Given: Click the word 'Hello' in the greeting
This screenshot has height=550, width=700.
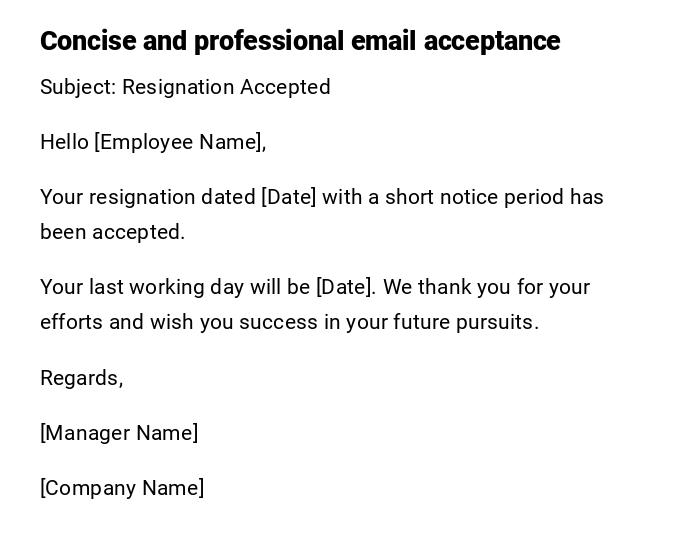Looking at the screenshot, I should [64, 142].
